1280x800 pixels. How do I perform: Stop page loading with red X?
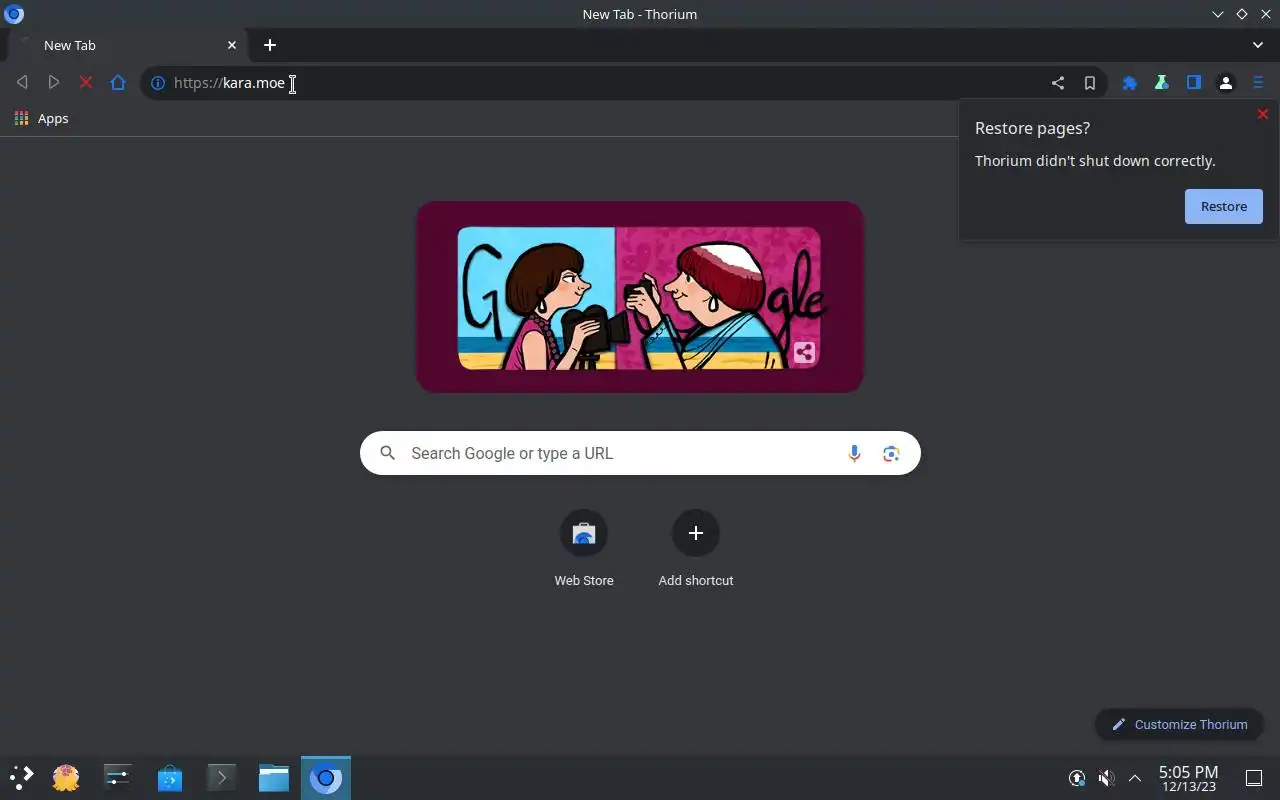click(86, 83)
